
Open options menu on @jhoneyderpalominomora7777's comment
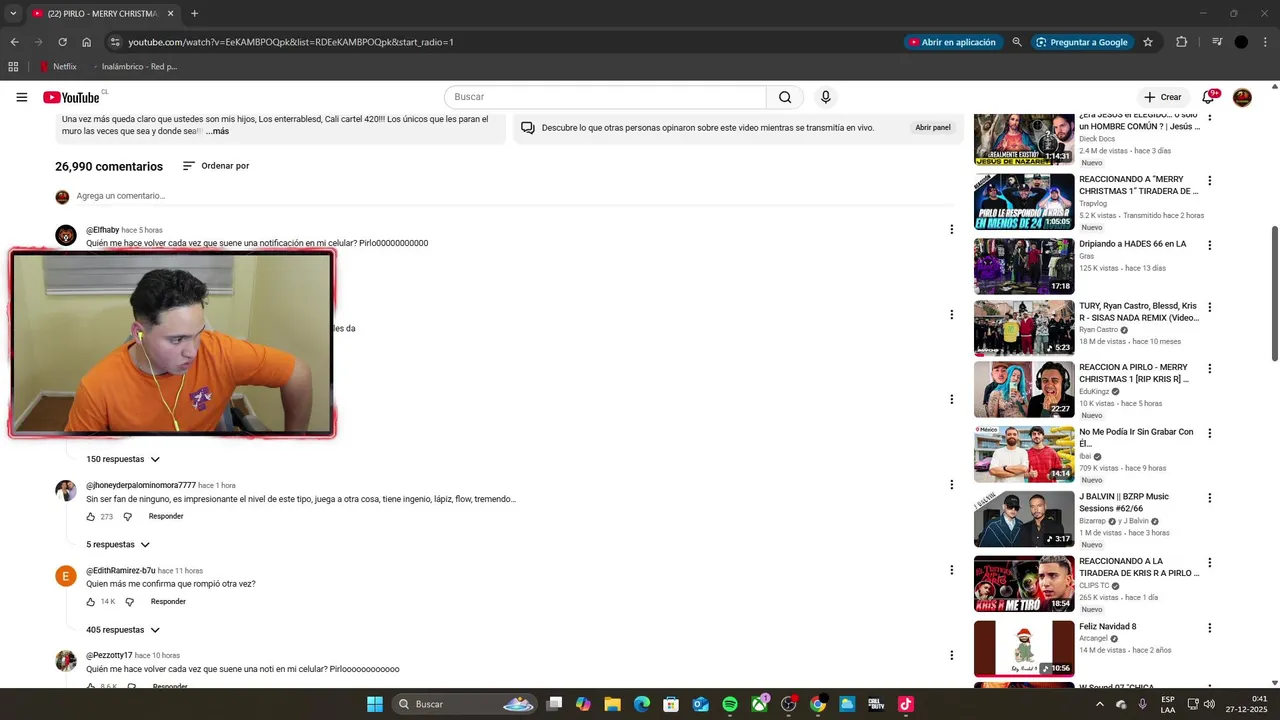point(951,485)
